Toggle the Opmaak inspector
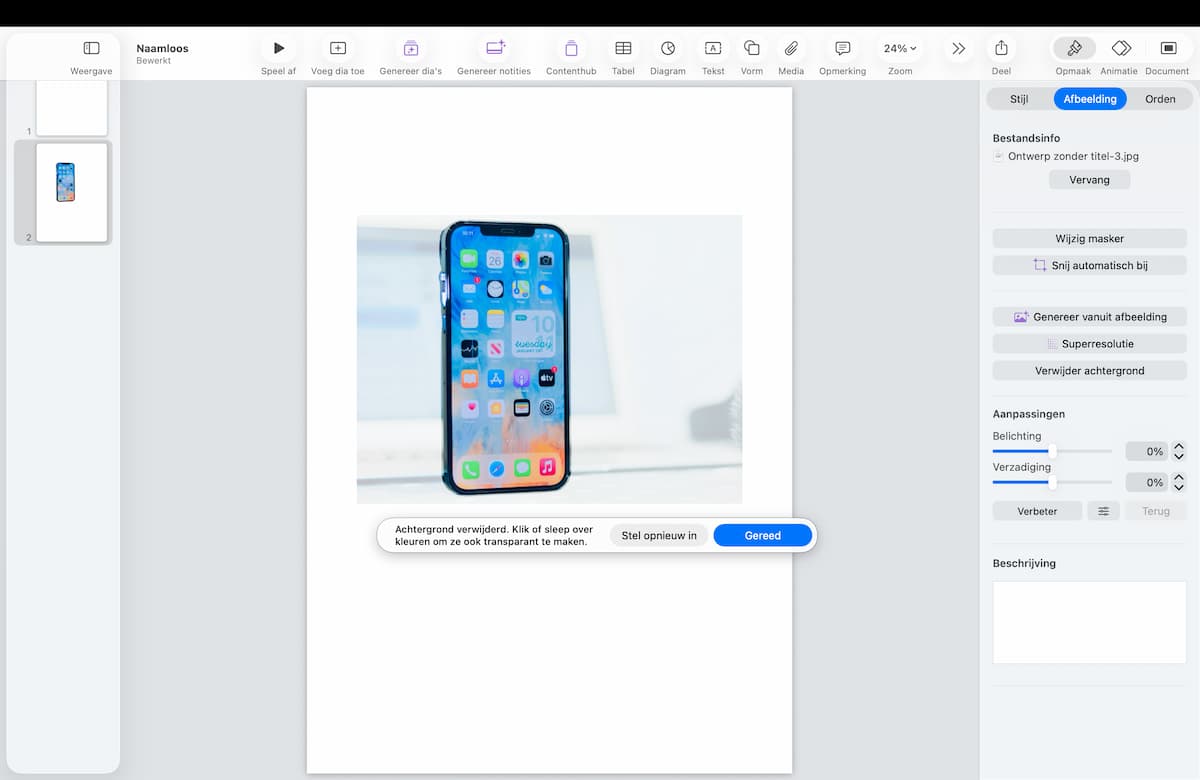 pos(1074,48)
